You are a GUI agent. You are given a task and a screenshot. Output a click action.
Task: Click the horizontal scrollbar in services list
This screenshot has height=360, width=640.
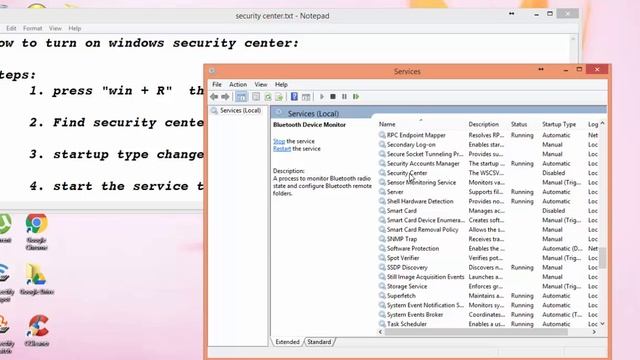(x=476, y=332)
